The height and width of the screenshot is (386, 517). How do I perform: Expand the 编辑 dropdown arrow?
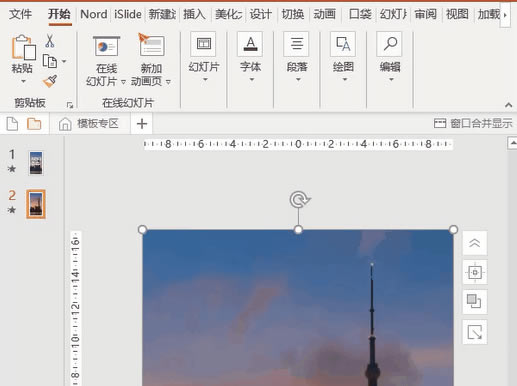[x=391, y=80]
